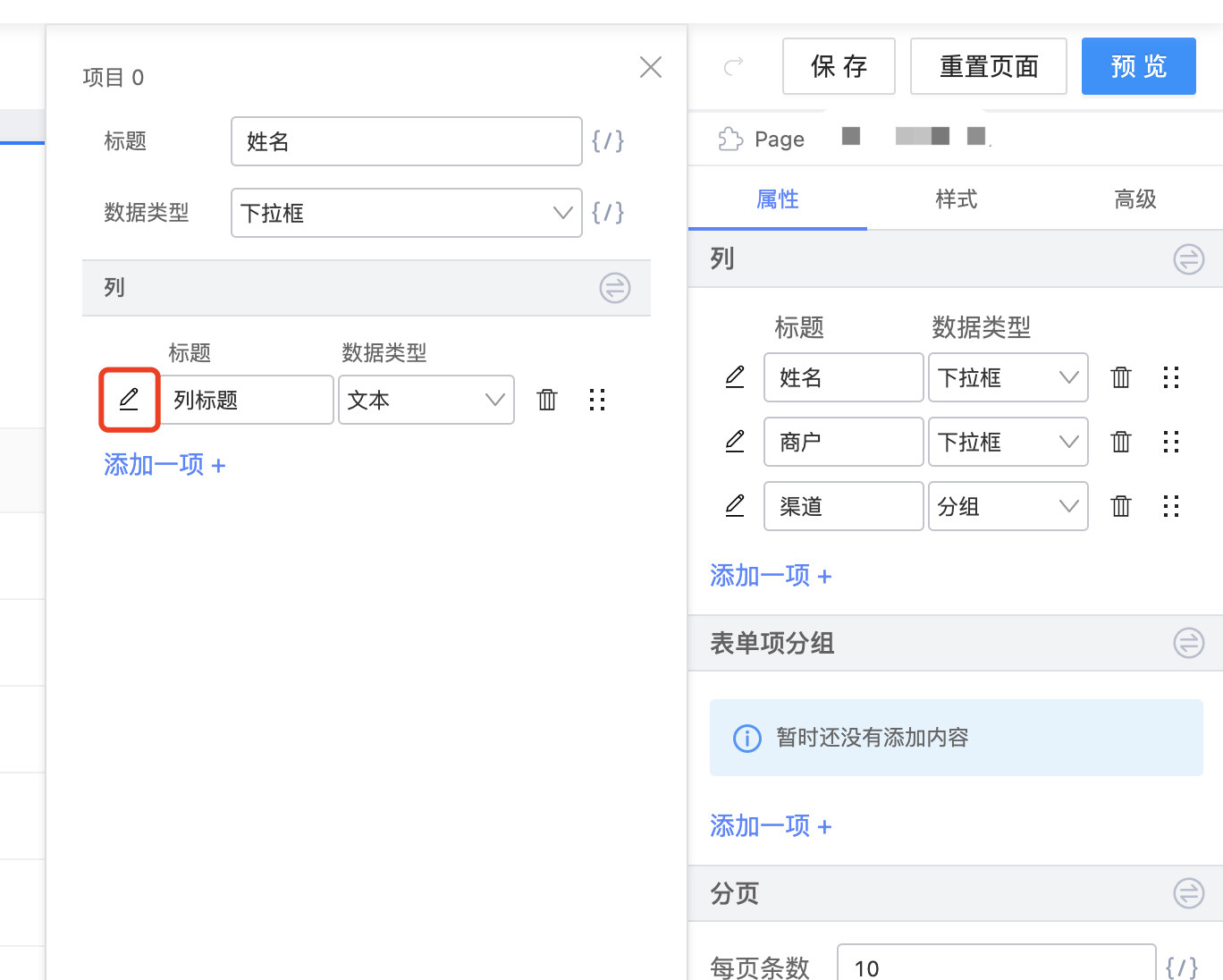Image resolution: width=1223 pixels, height=980 pixels.
Task: Click the 重置页面 button
Action: [x=989, y=66]
